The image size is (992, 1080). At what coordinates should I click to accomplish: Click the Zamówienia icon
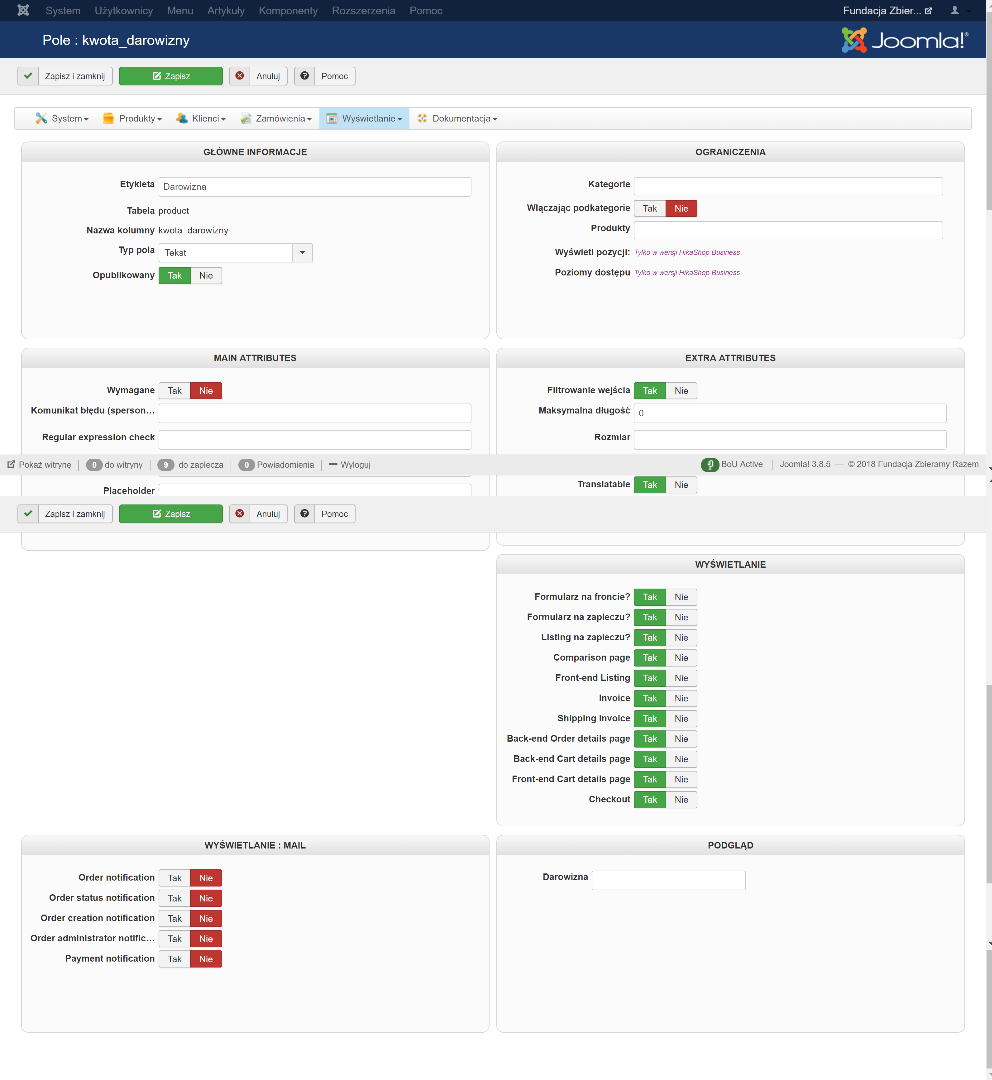pyautogui.click(x=245, y=118)
